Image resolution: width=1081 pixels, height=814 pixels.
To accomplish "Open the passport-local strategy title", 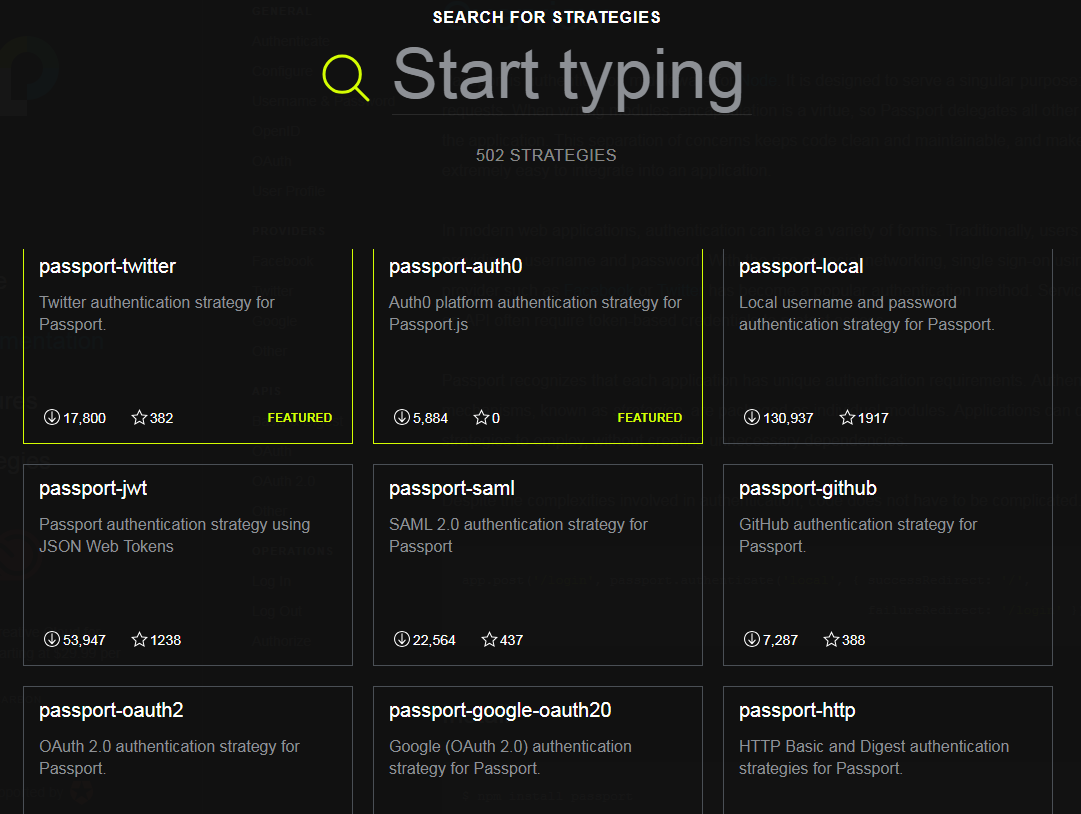I will click(x=801, y=266).
